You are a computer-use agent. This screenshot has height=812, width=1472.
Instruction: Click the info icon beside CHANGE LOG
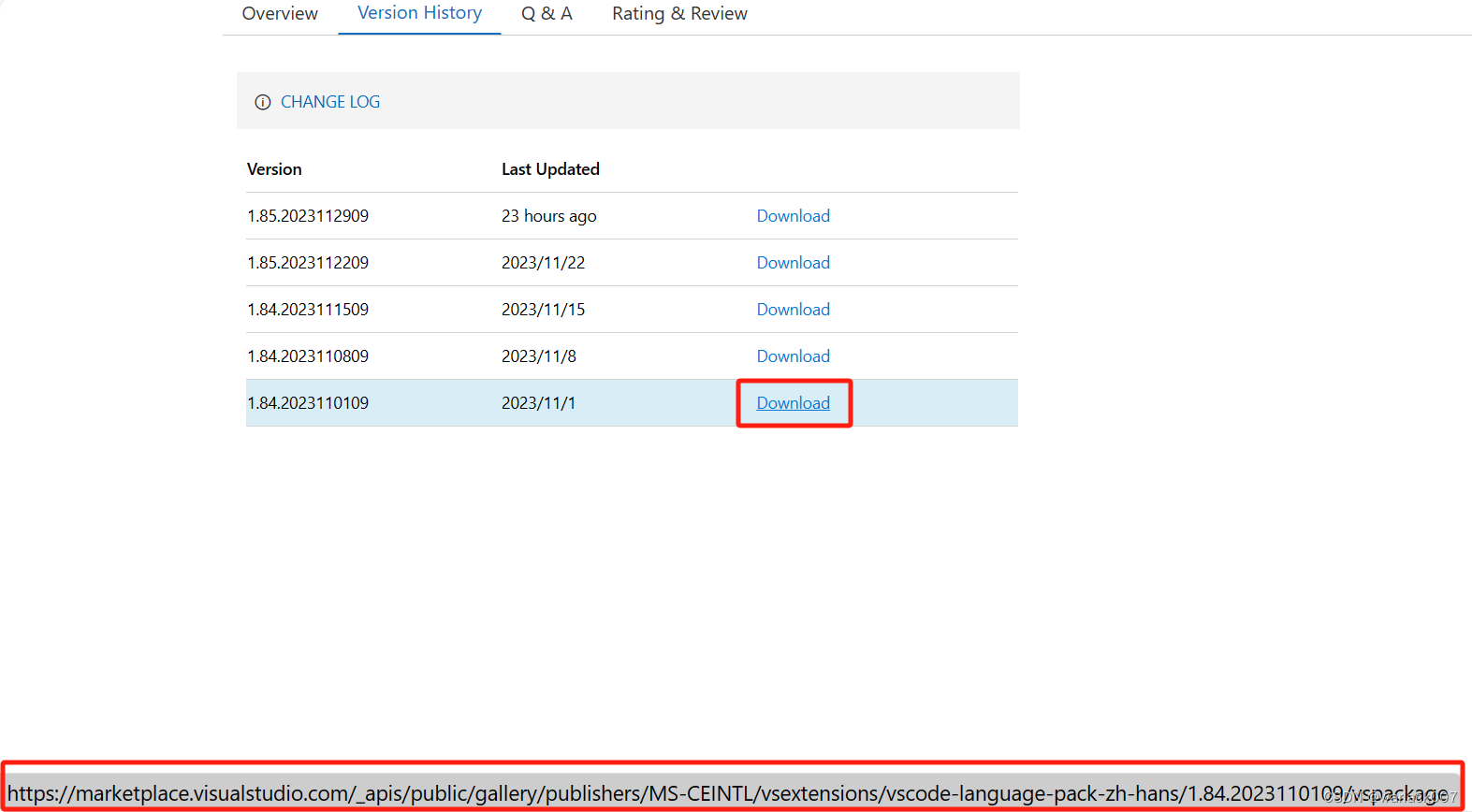pyautogui.click(x=263, y=102)
